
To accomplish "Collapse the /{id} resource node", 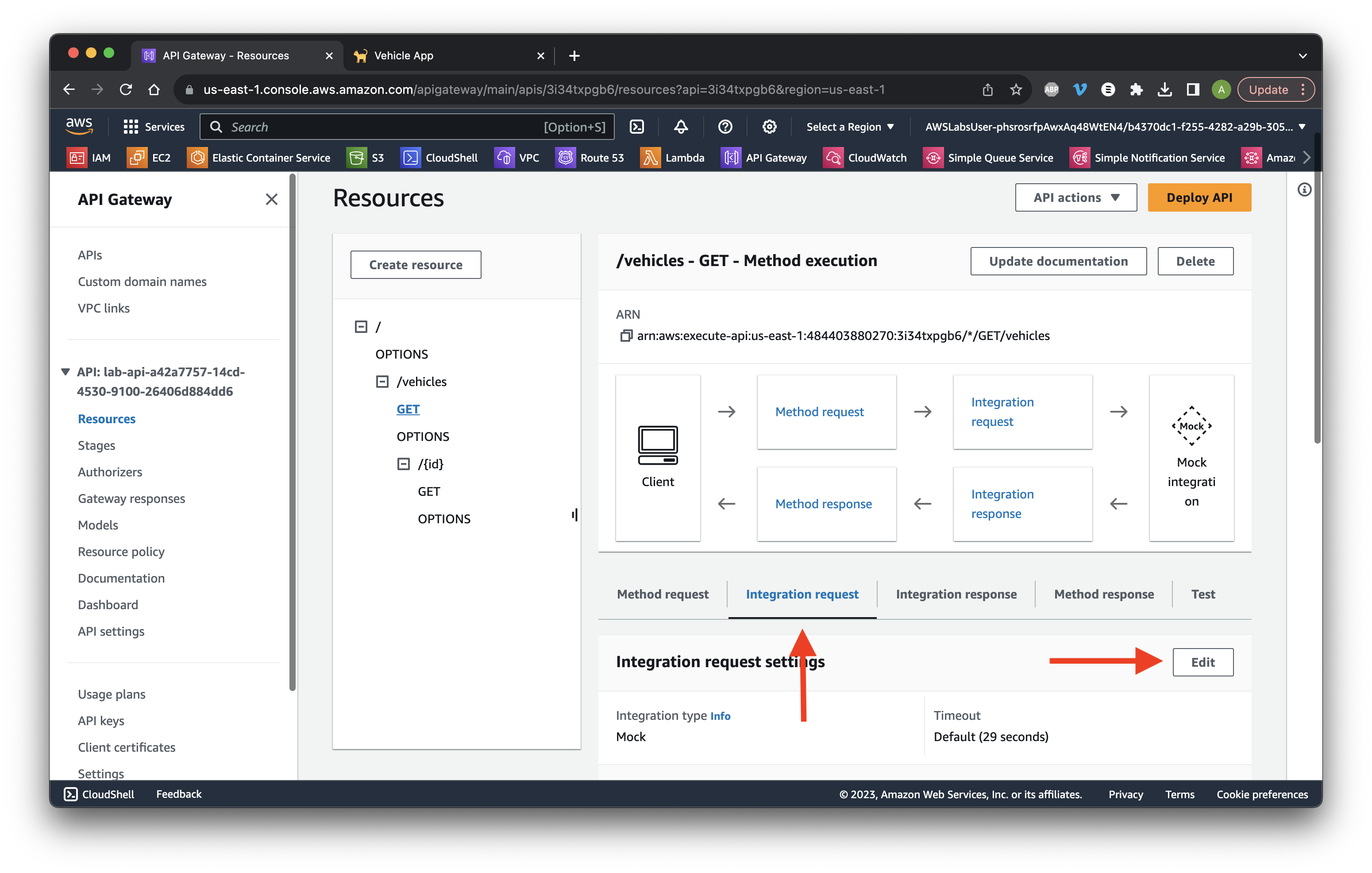I will pyautogui.click(x=403, y=463).
